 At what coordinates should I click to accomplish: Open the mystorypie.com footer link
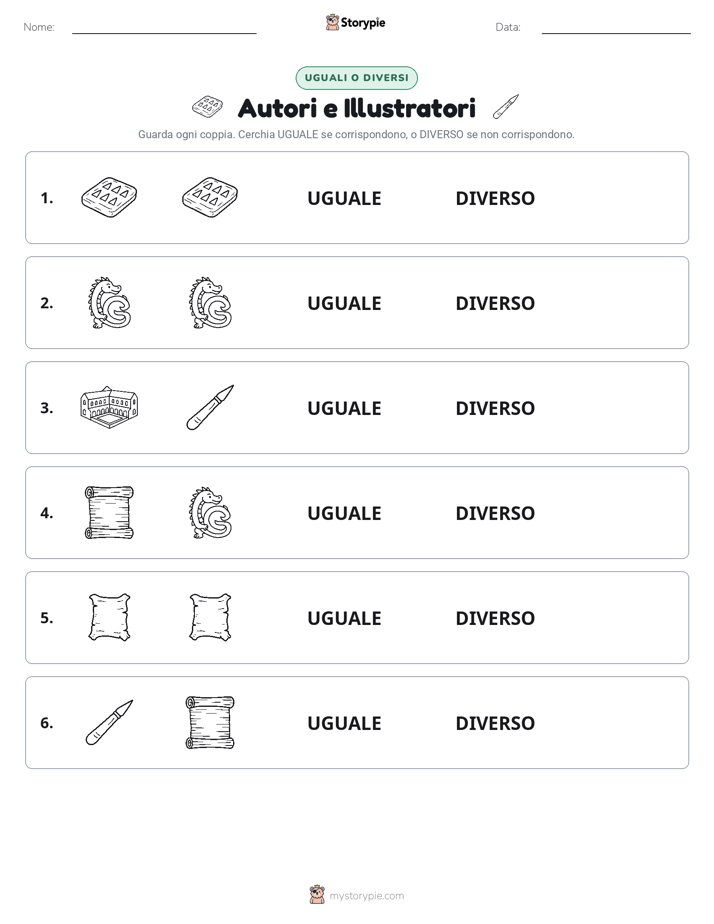pyautogui.click(x=366, y=896)
